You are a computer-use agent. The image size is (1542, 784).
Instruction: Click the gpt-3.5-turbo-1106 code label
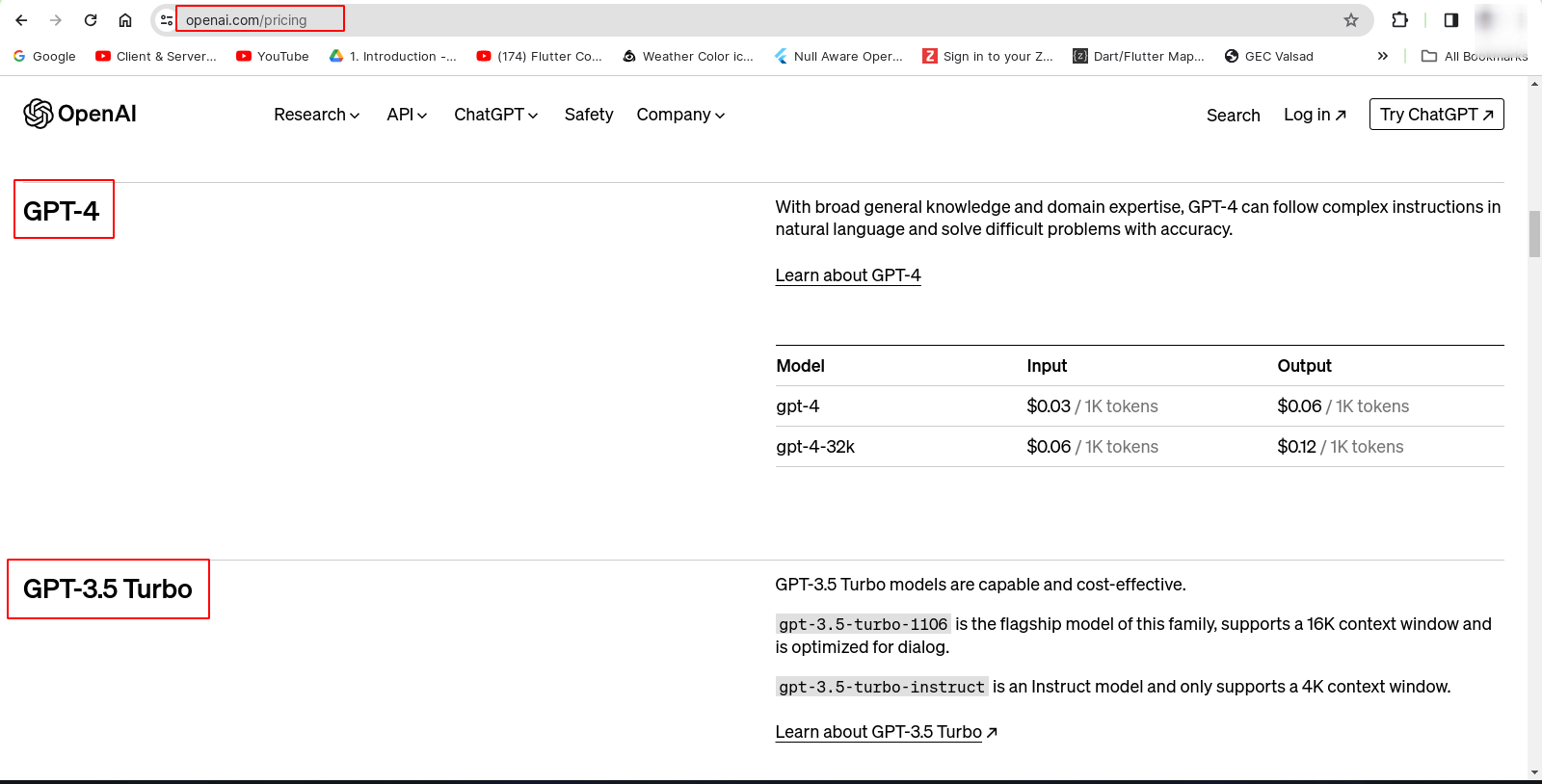864,624
